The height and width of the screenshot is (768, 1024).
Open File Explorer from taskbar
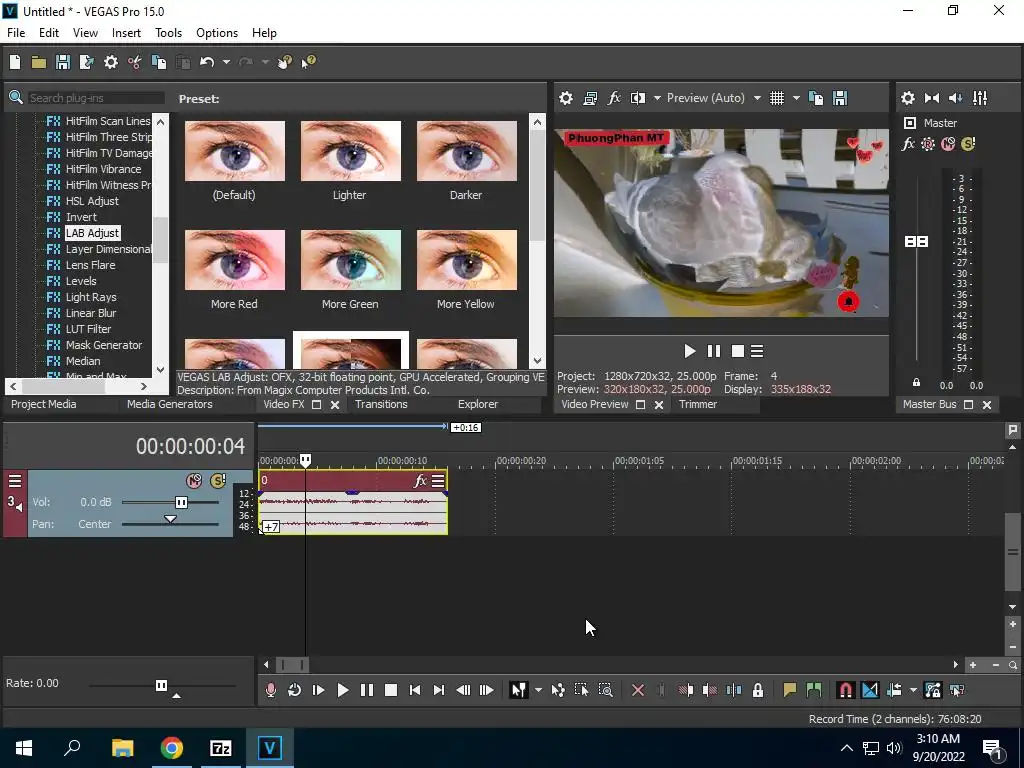pyautogui.click(x=122, y=748)
